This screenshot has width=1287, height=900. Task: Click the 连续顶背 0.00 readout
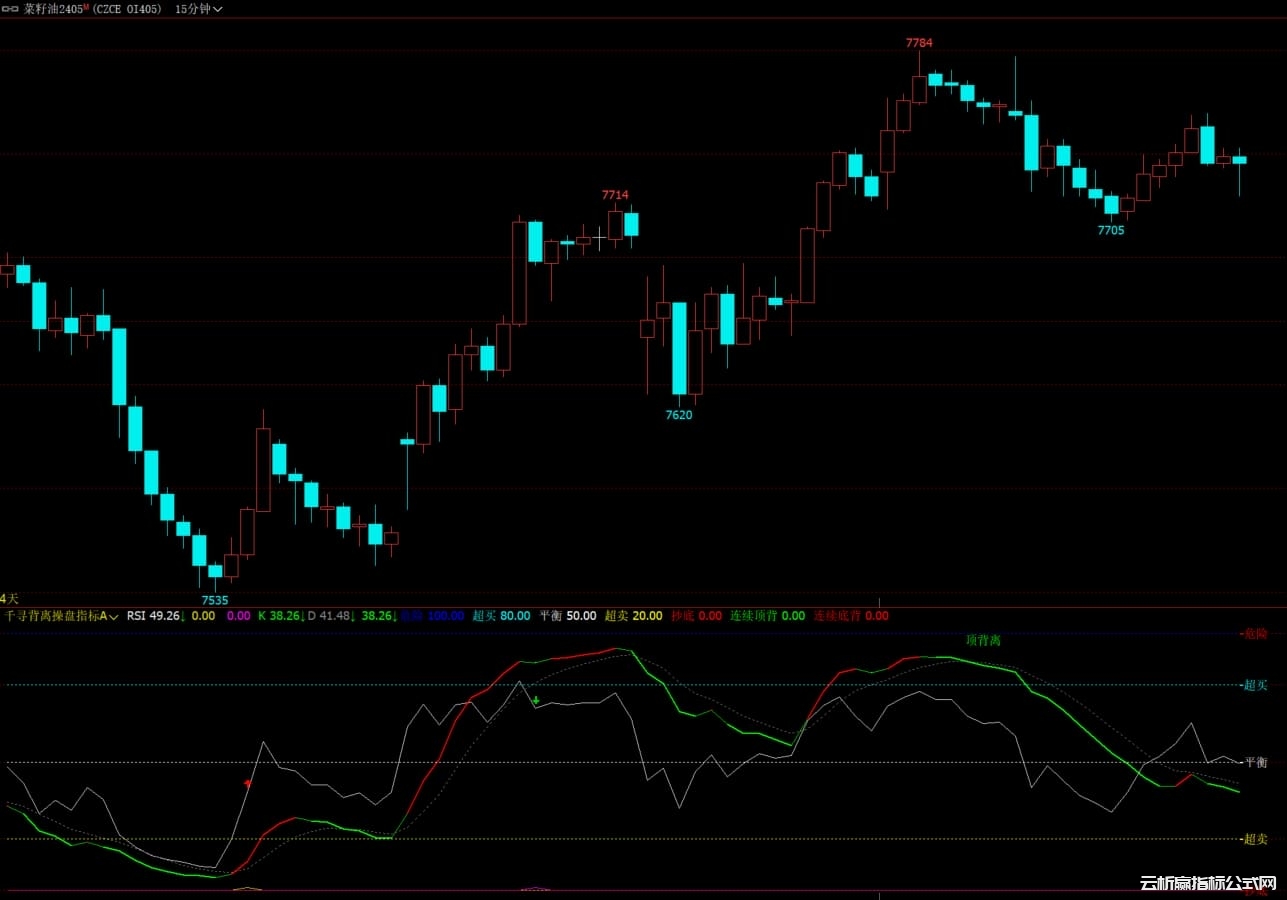767,616
